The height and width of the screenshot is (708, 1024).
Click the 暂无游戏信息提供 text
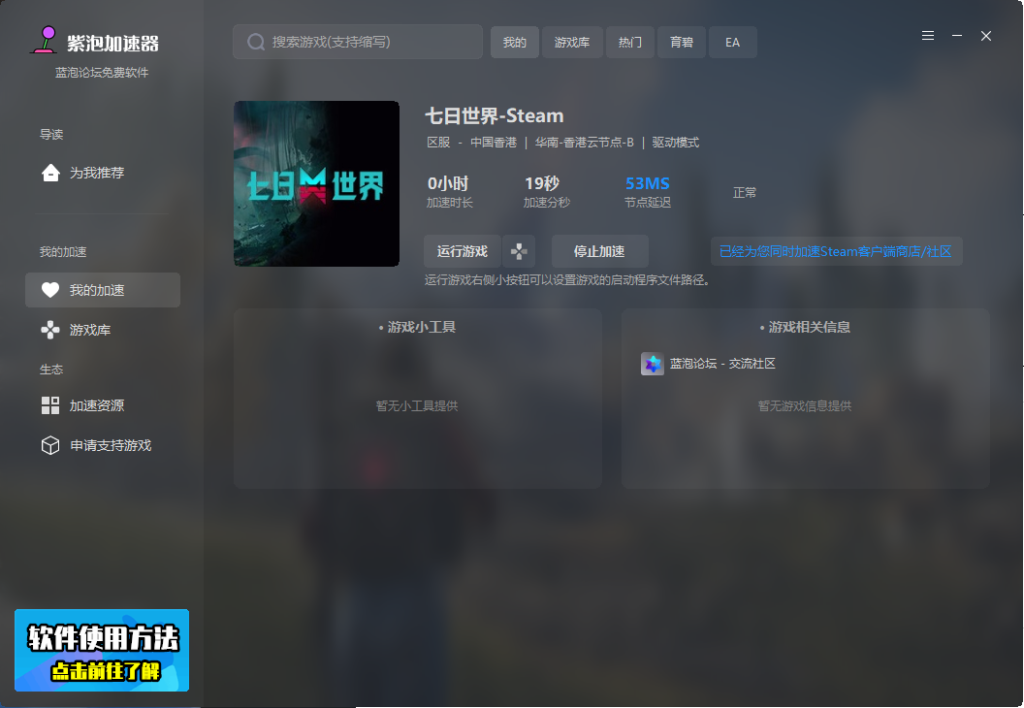coord(805,406)
